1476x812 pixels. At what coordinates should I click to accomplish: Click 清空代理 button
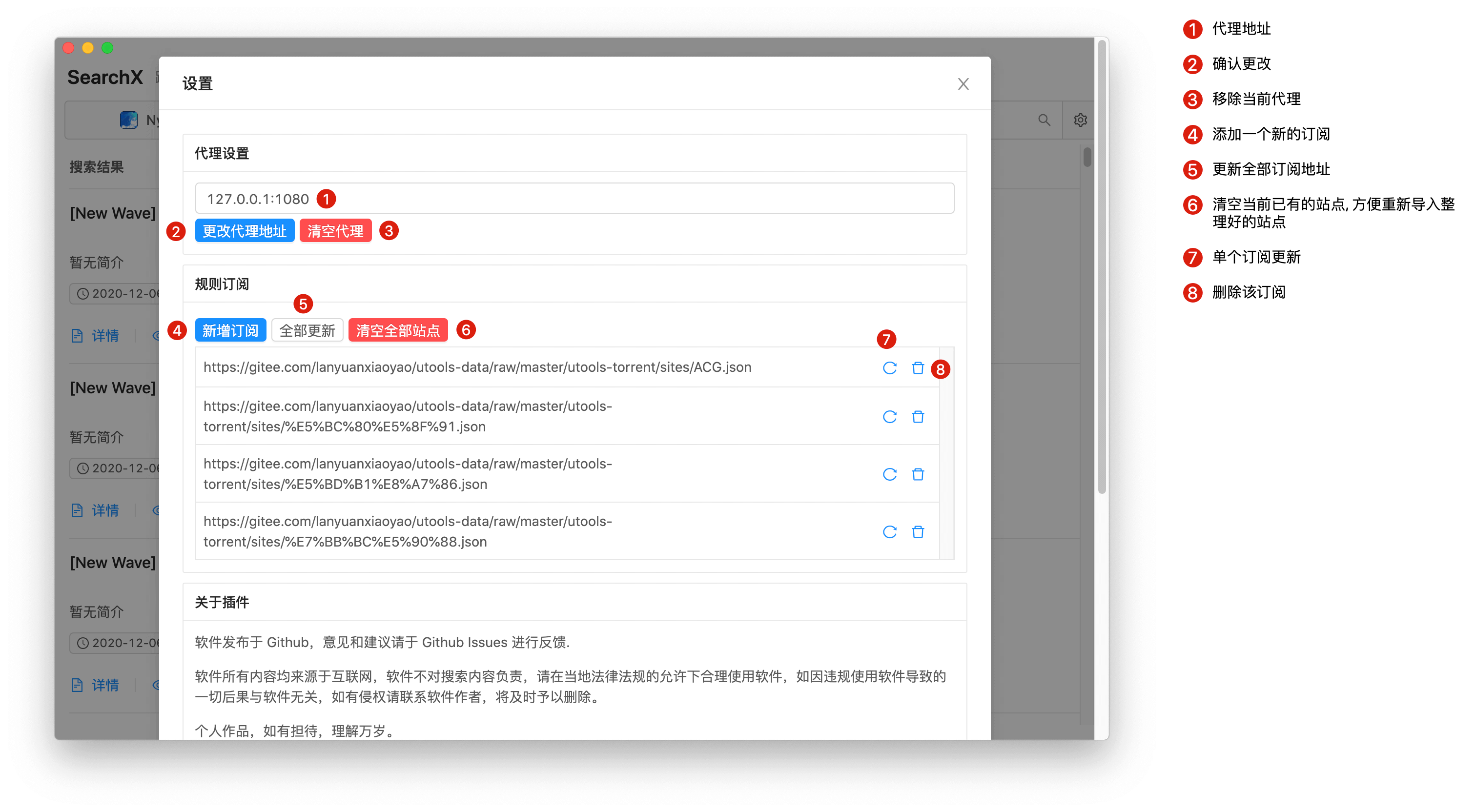(335, 231)
